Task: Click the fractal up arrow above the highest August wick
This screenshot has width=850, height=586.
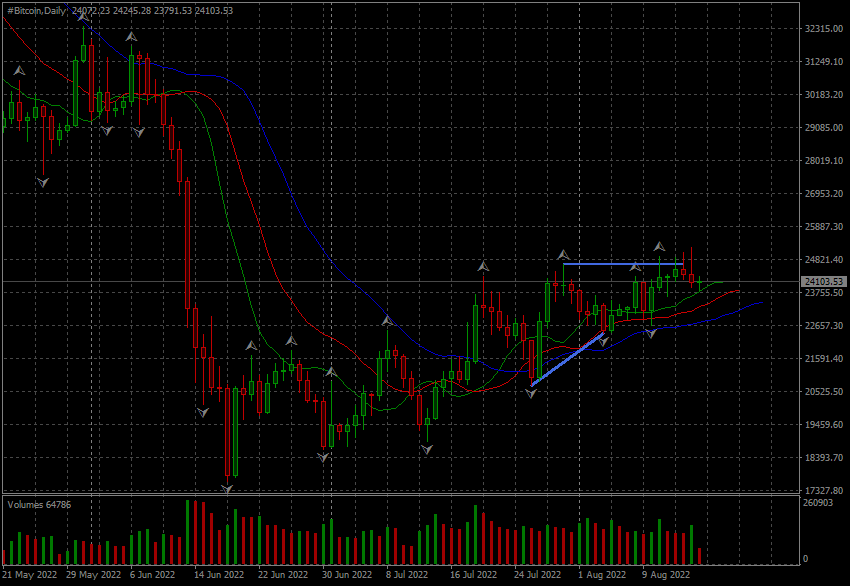Action: click(x=659, y=246)
